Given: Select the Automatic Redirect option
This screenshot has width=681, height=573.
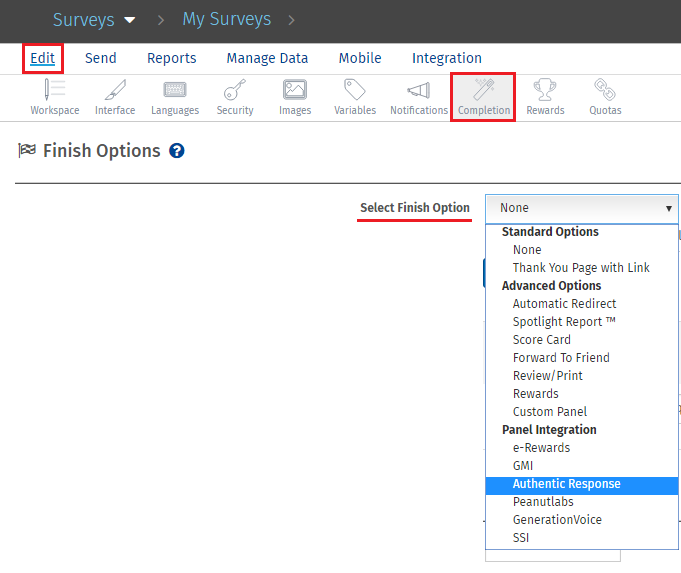Looking at the screenshot, I should (564, 304).
